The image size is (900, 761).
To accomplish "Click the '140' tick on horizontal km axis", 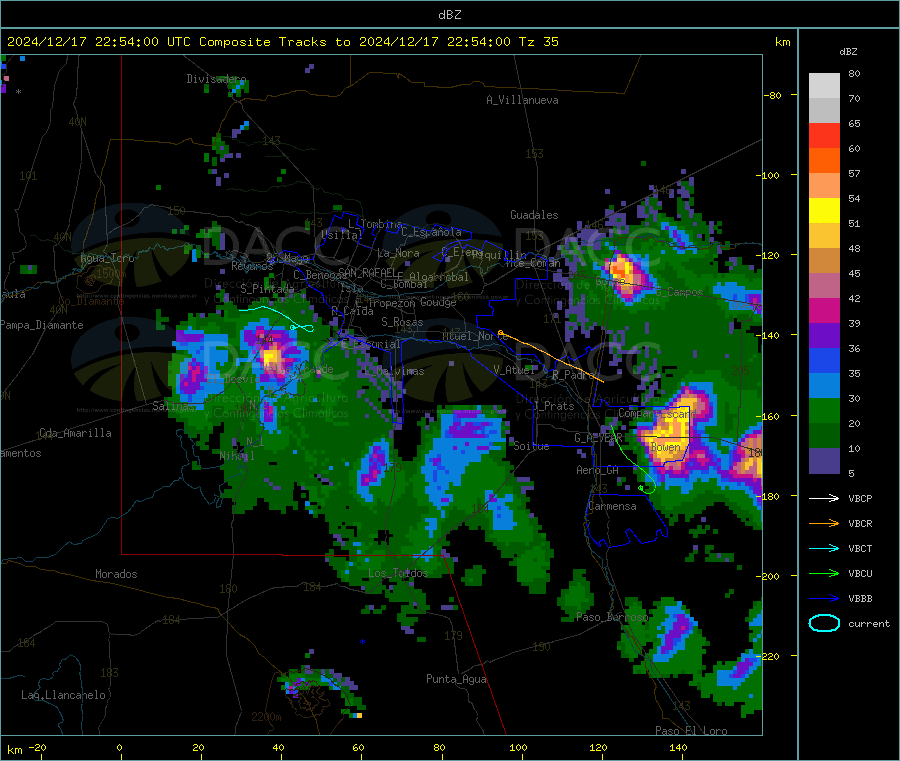I will point(678,747).
